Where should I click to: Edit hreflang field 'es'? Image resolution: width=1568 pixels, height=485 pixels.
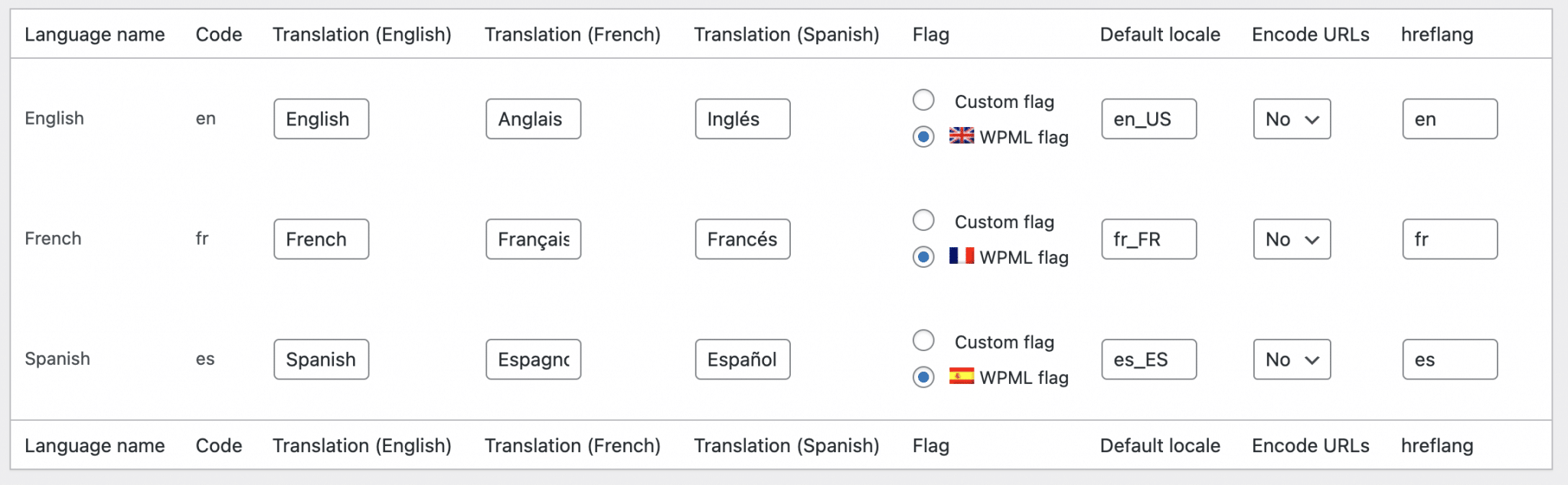(1450, 359)
